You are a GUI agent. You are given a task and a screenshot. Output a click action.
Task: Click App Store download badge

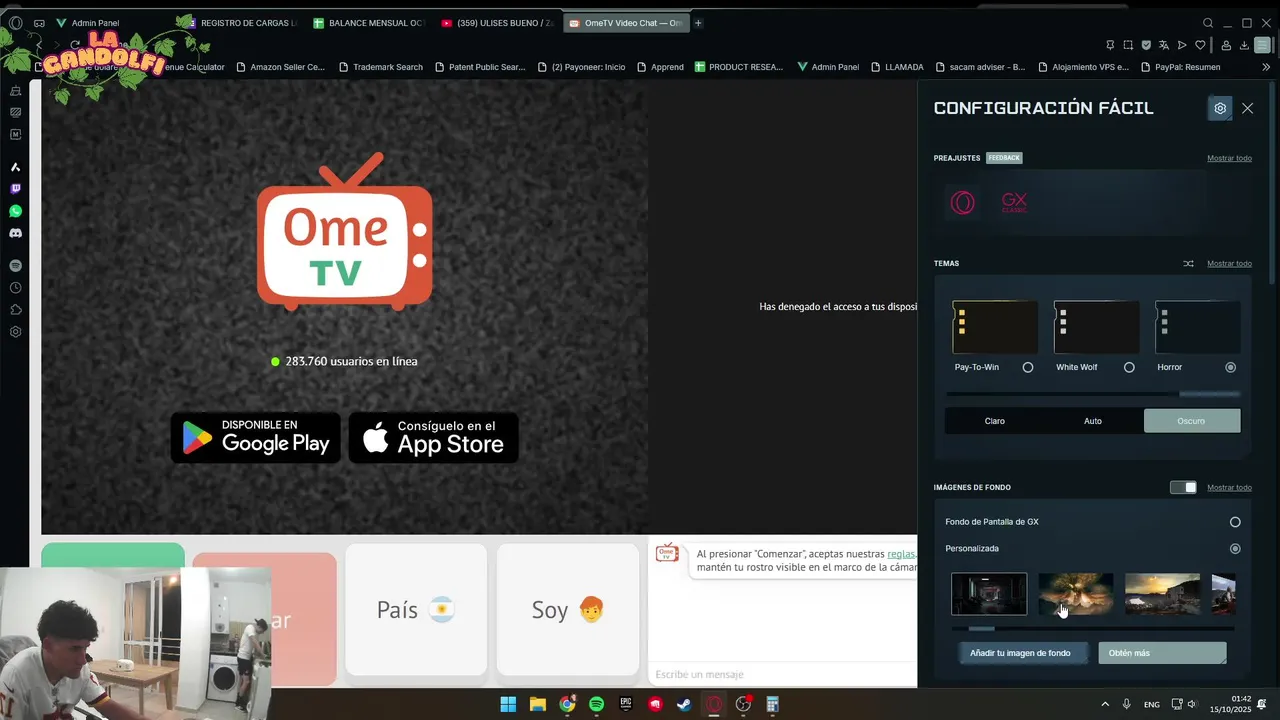coord(433,438)
